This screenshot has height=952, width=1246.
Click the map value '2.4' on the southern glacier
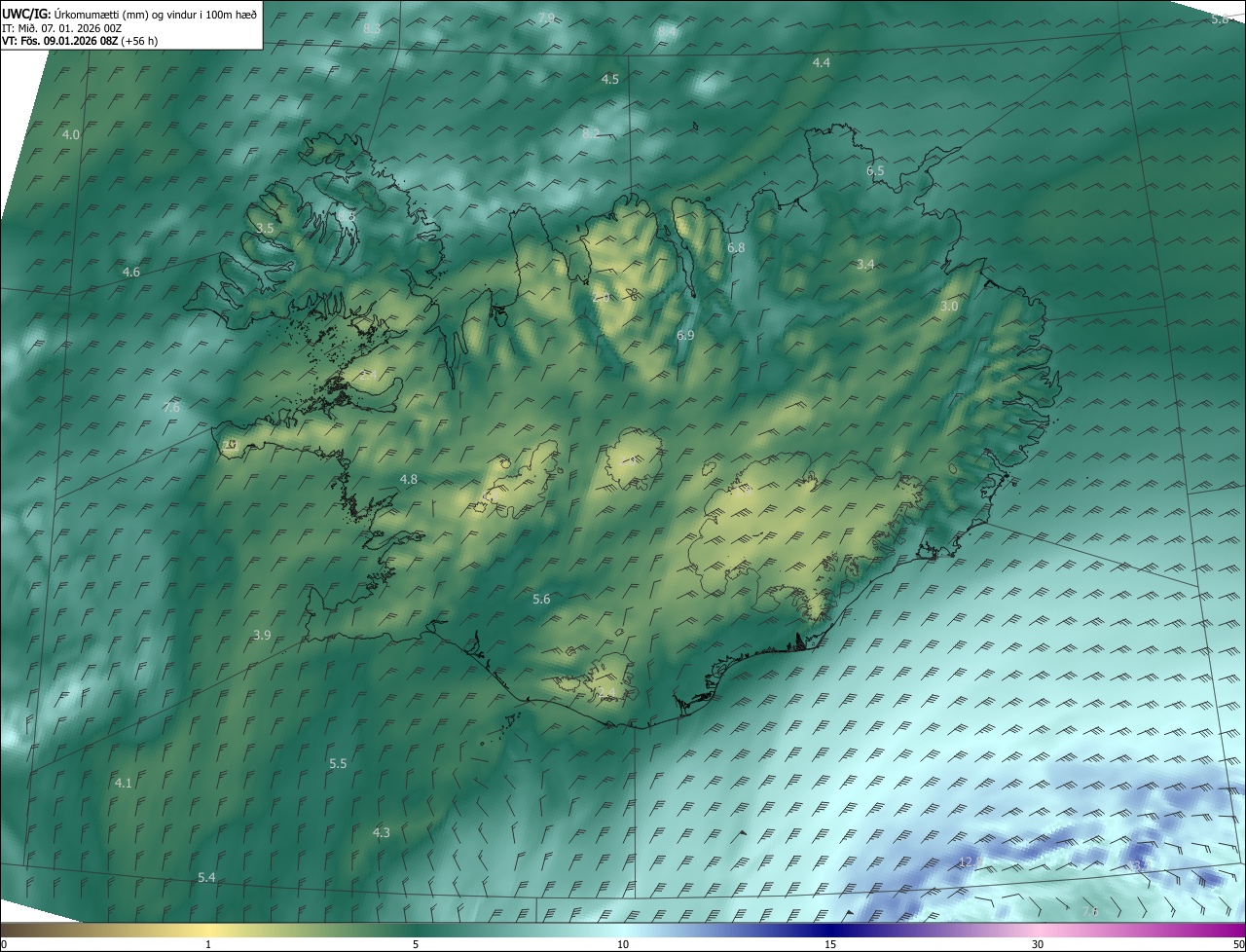606,691
